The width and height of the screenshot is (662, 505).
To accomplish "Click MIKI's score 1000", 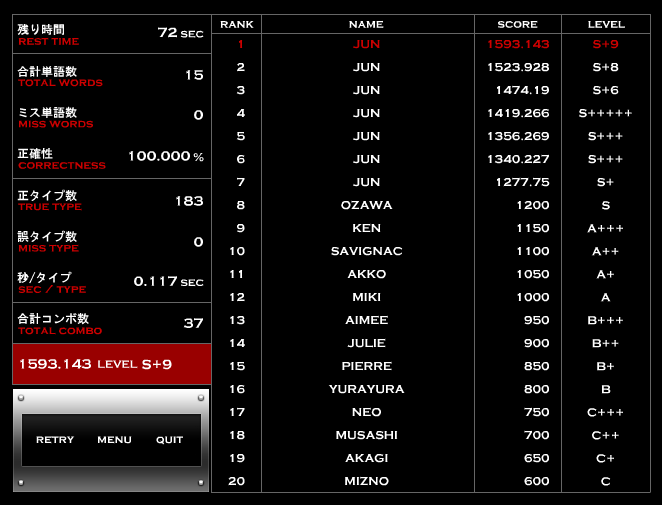I will click(533, 297).
